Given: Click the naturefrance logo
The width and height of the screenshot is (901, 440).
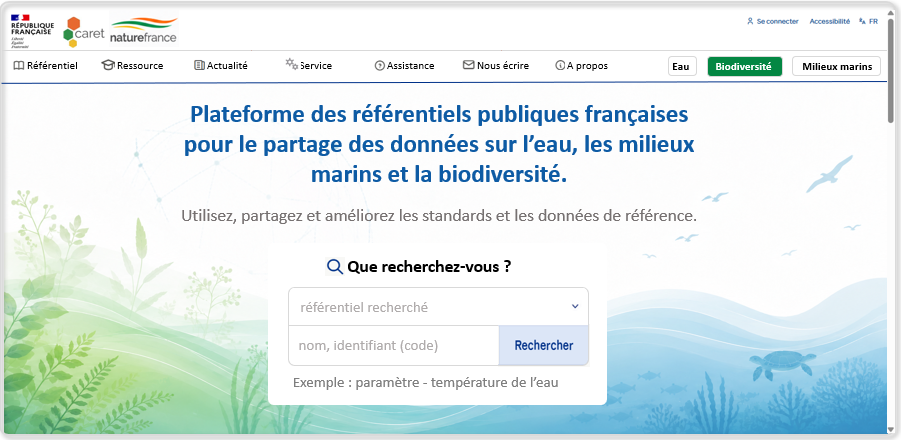Looking at the screenshot, I should [x=144, y=31].
